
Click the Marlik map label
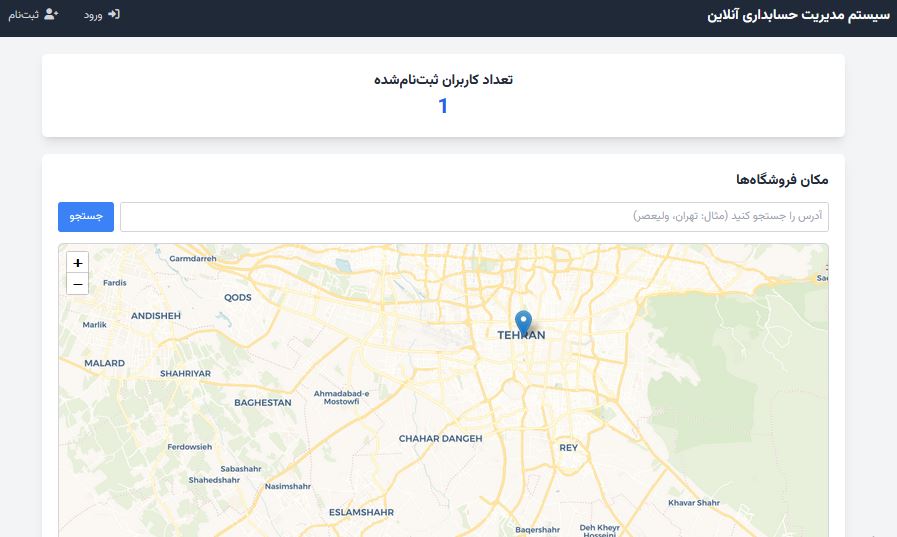click(94, 324)
